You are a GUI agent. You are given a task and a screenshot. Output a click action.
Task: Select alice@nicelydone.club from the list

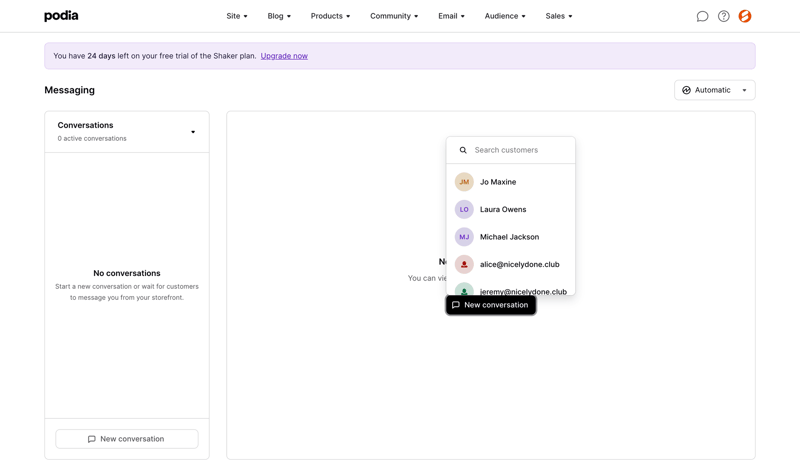511,264
